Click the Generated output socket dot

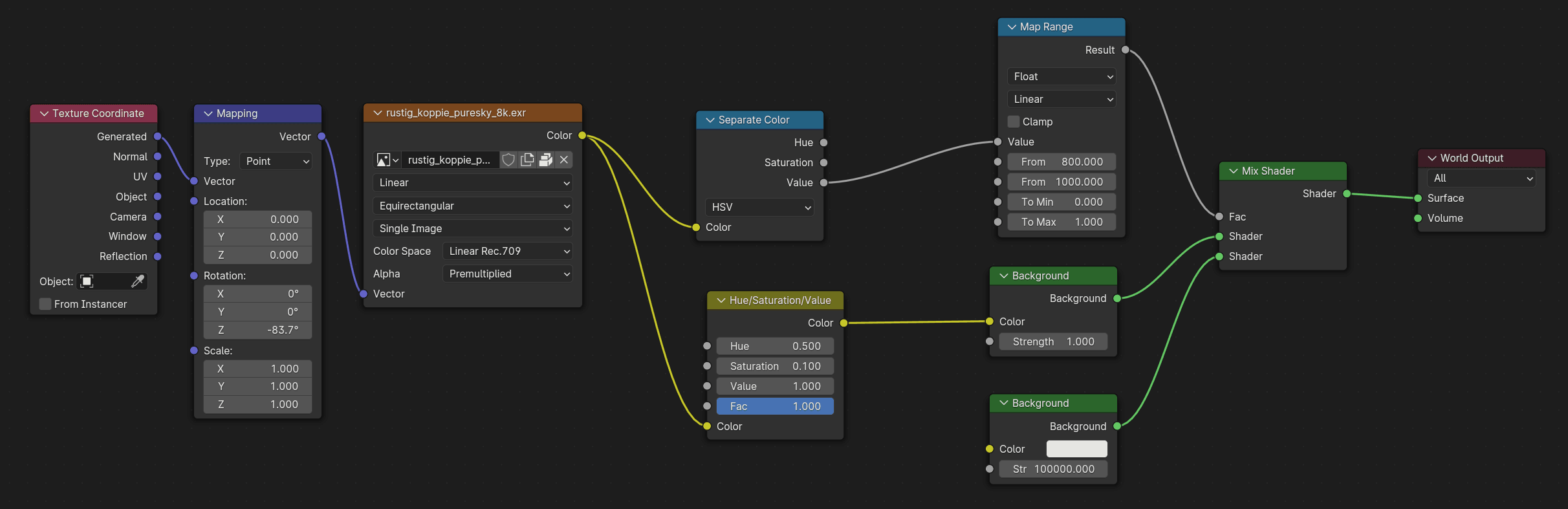coord(157,136)
